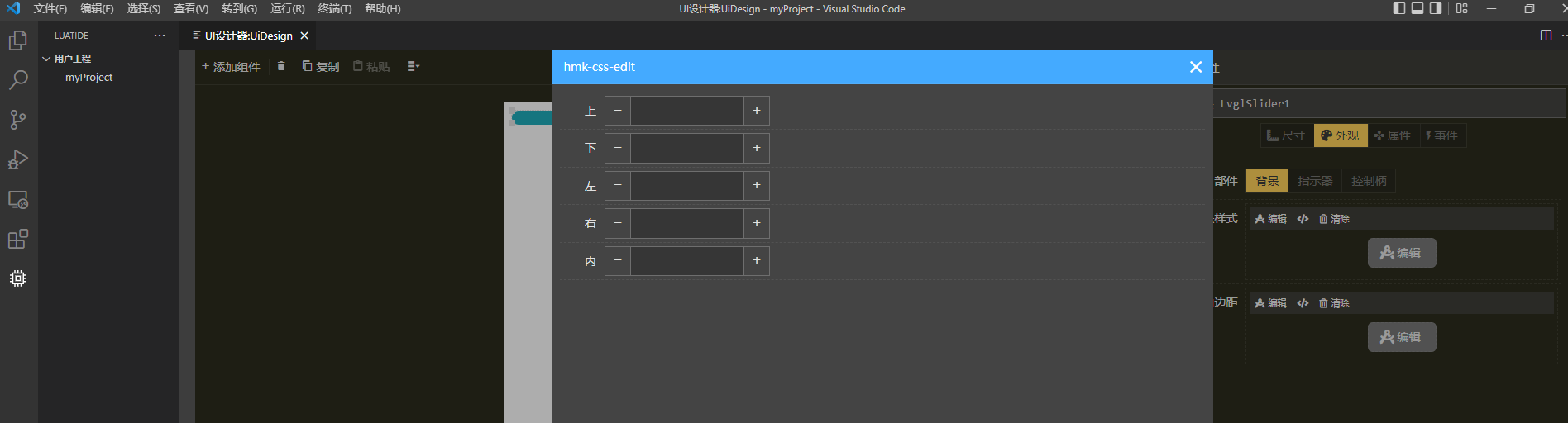Close the hmk-css-edit dialog

click(1196, 67)
